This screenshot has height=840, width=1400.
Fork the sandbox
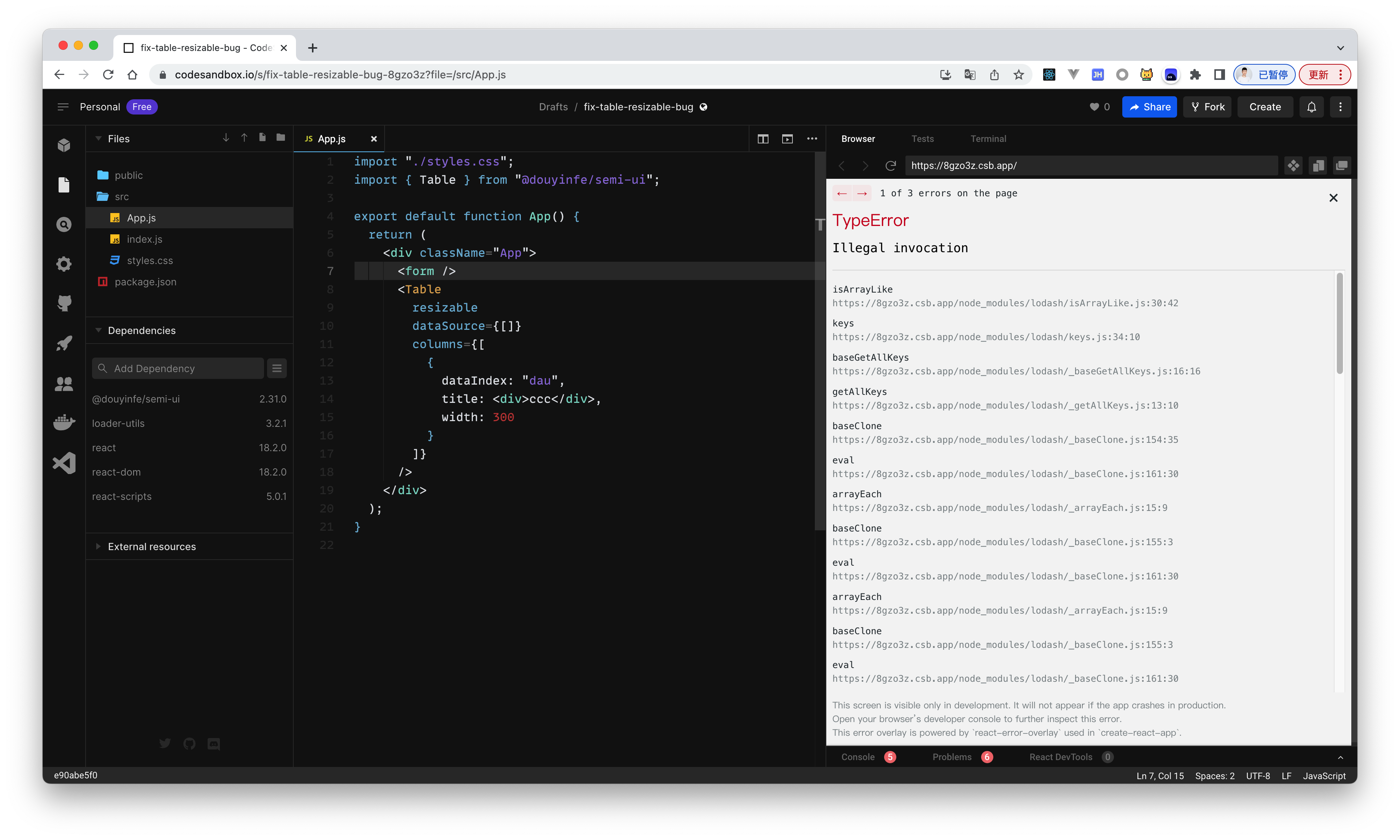click(1207, 107)
